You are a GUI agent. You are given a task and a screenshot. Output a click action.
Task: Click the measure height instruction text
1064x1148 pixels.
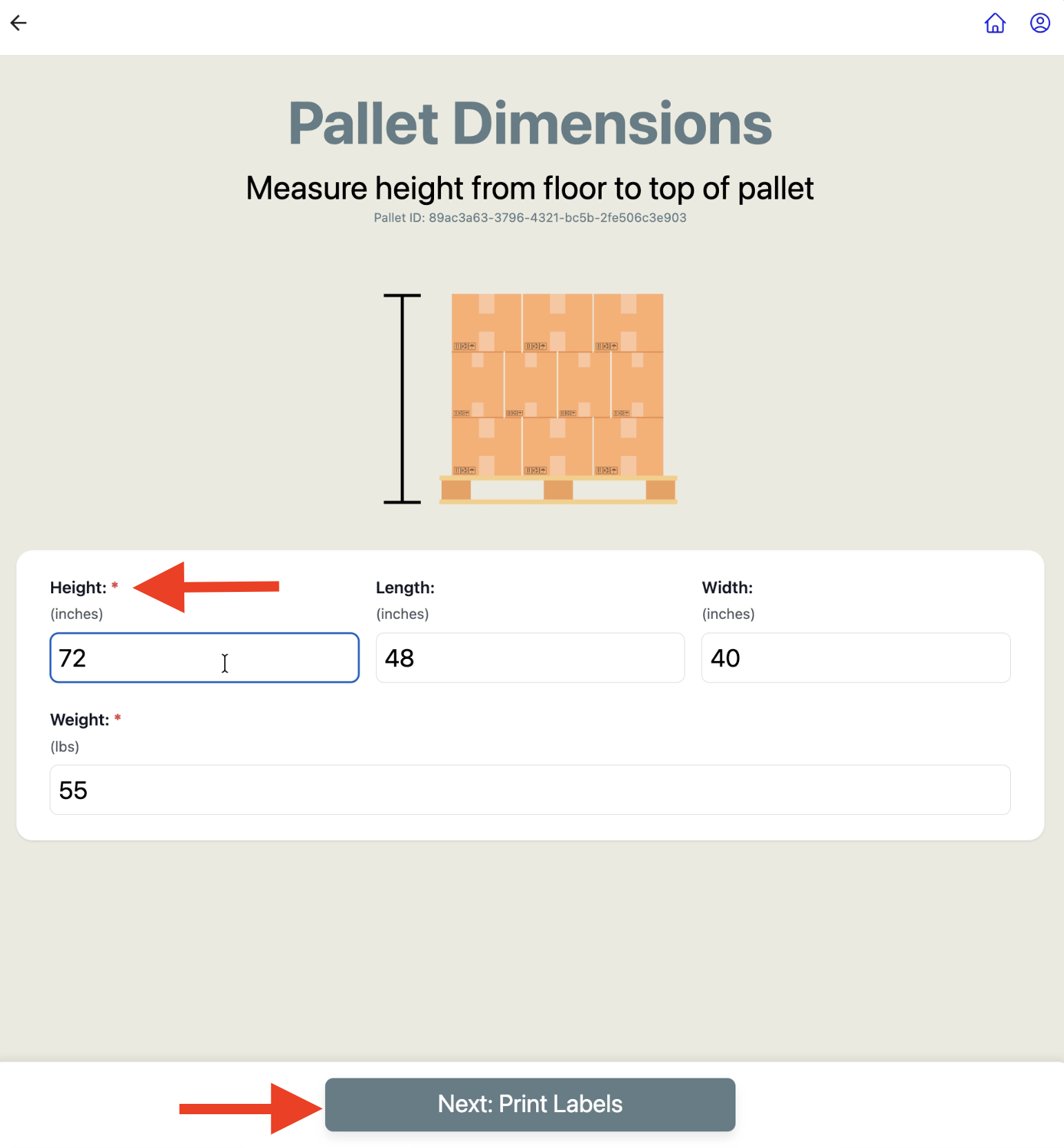point(530,188)
